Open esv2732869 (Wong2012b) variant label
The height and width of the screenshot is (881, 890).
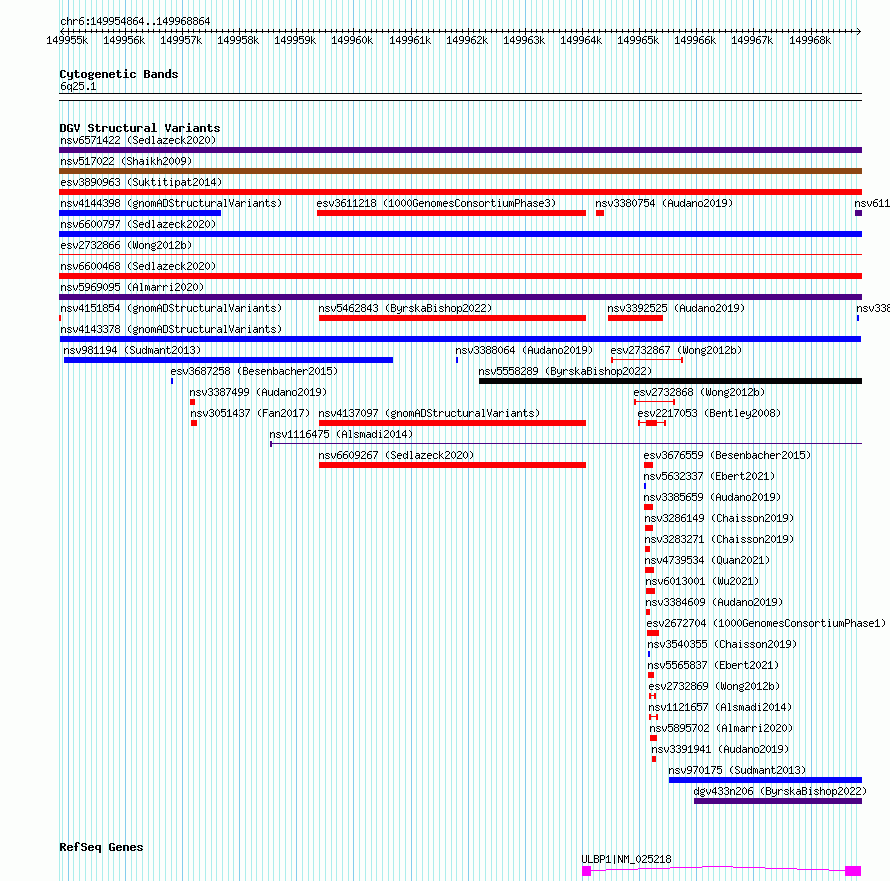pos(715,686)
